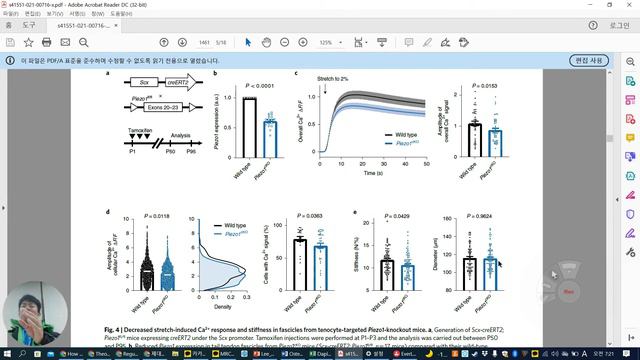Open the Fill & Sign tool in right pane
The height and width of the screenshot is (360, 640).
pyautogui.click(x=630, y=233)
